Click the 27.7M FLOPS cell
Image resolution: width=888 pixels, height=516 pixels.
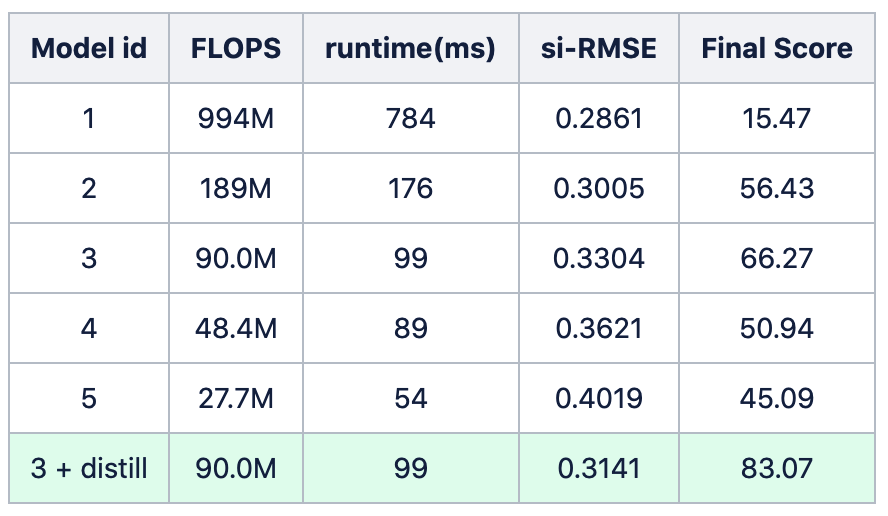click(x=236, y=398)
